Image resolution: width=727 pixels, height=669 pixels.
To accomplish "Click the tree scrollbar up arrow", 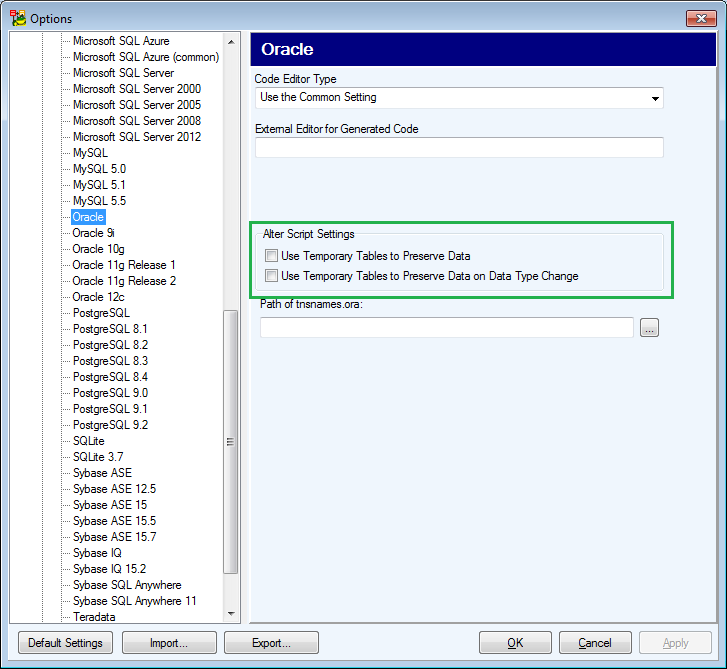I will 231,42.
